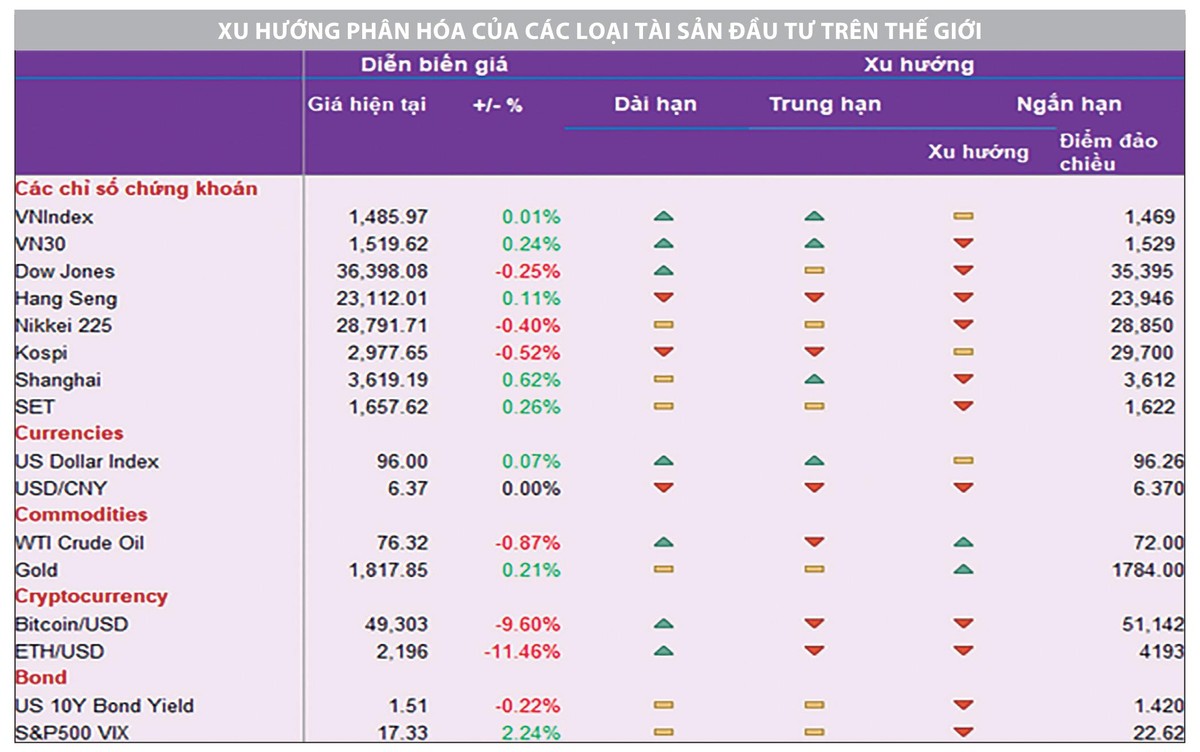1200x752 pixels.
Task: Click Shanghai medium-term green up arrow
Action: (814, 380)
